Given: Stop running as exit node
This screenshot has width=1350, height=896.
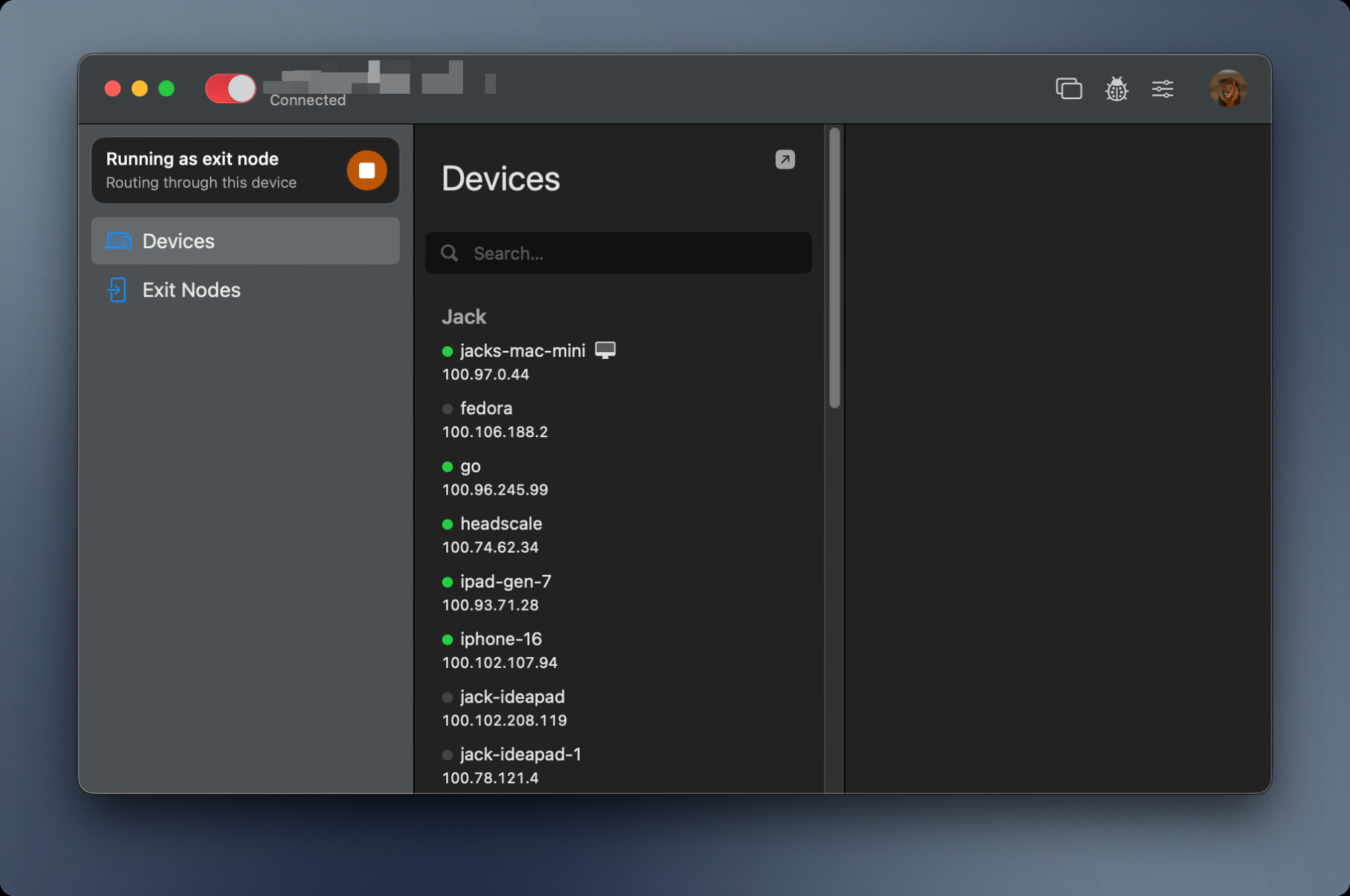Looking at the screenshot, I should tap(367, 170).
